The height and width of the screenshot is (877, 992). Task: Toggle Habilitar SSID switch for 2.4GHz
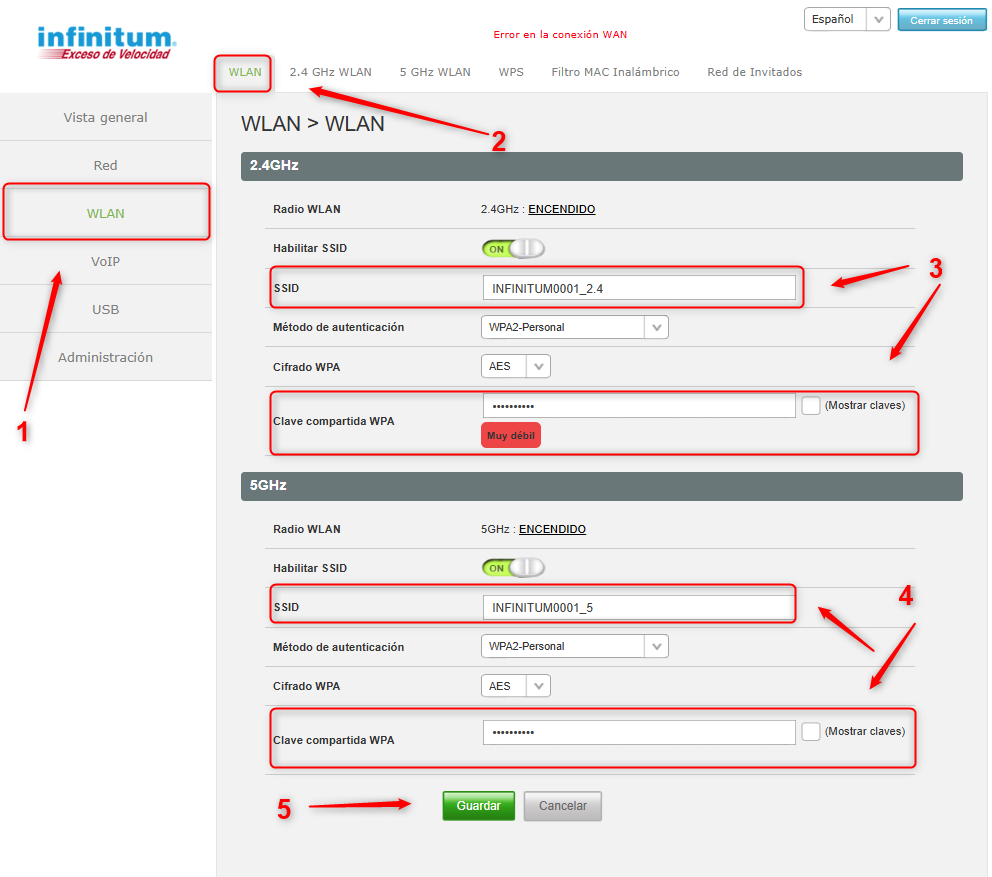(513, 248)
